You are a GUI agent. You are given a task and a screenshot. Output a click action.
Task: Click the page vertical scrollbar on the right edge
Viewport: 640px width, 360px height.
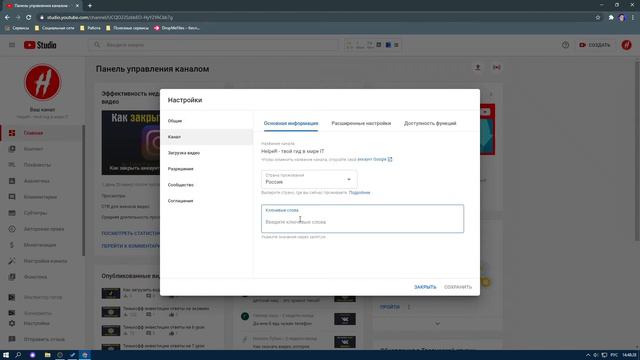click(638, 151)
